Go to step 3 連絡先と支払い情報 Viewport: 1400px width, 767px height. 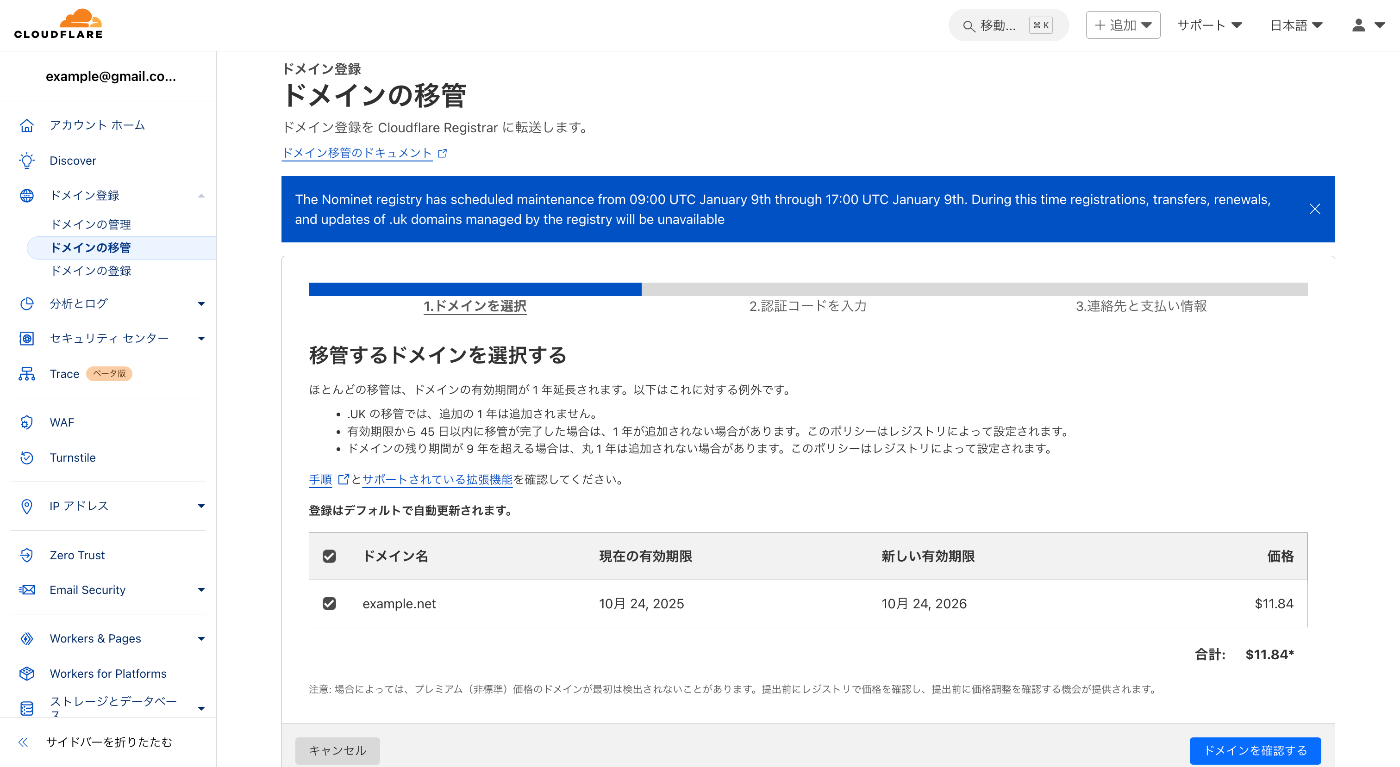(x=1141, y=306)
